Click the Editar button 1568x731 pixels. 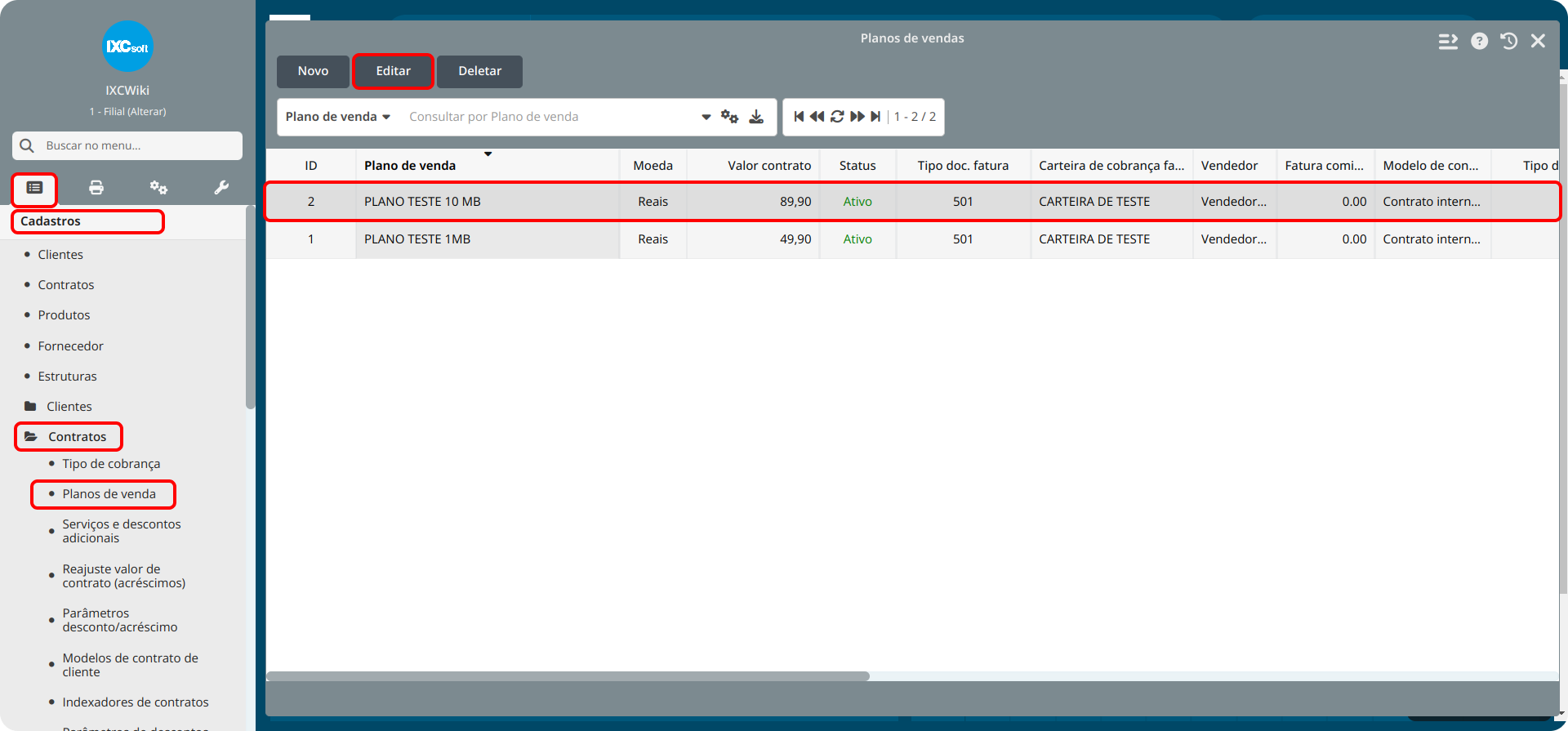click(393, 71)
